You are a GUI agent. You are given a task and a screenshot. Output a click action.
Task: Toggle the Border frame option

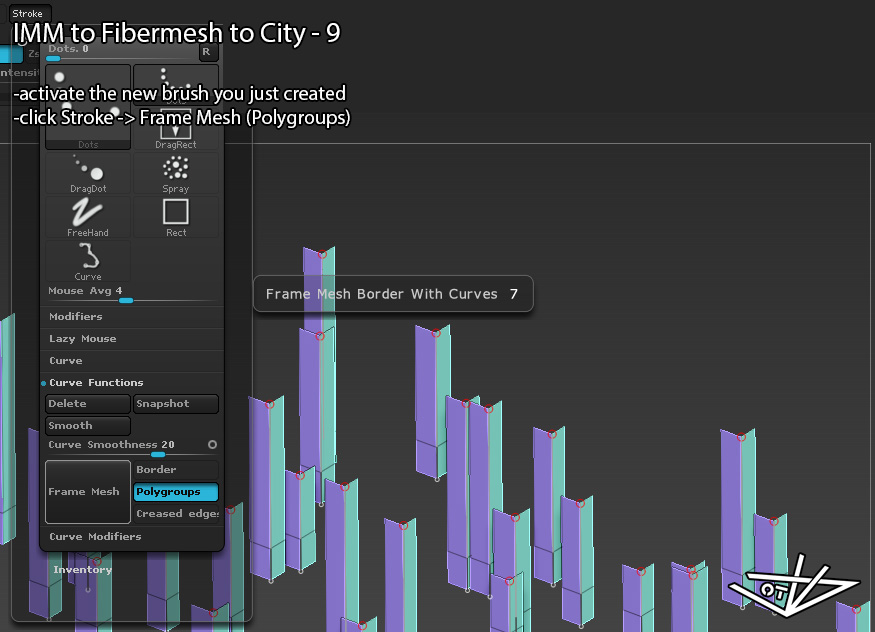tap(176, 470)
